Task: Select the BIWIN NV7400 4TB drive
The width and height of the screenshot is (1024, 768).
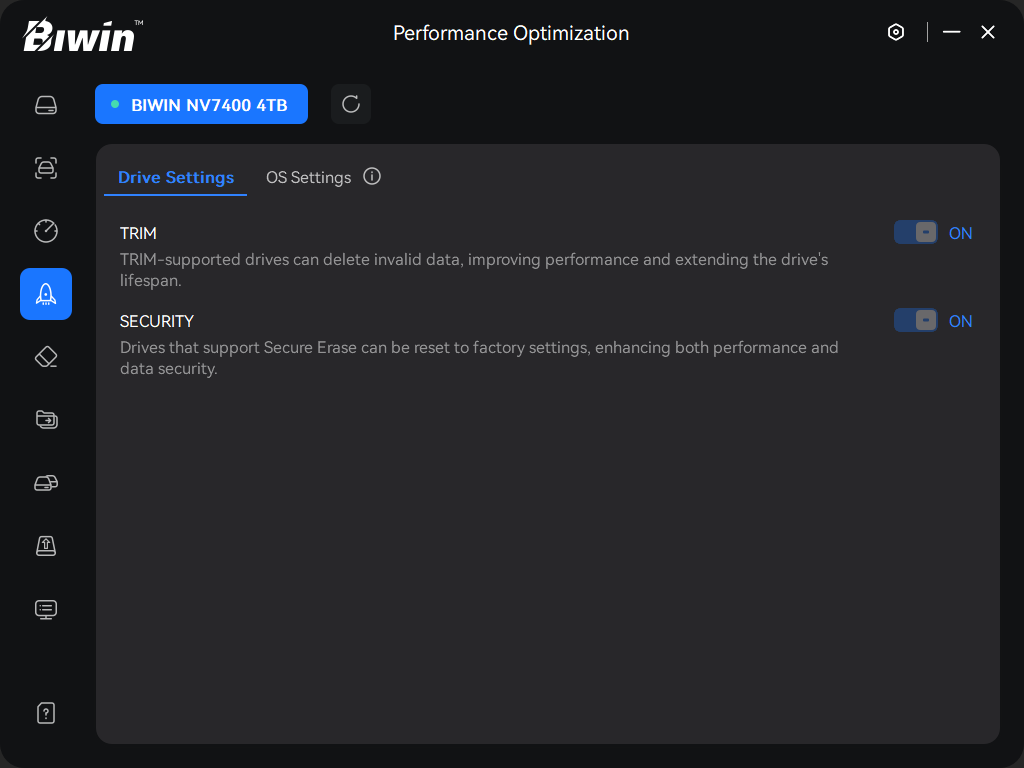Action: tap(201, 104)
